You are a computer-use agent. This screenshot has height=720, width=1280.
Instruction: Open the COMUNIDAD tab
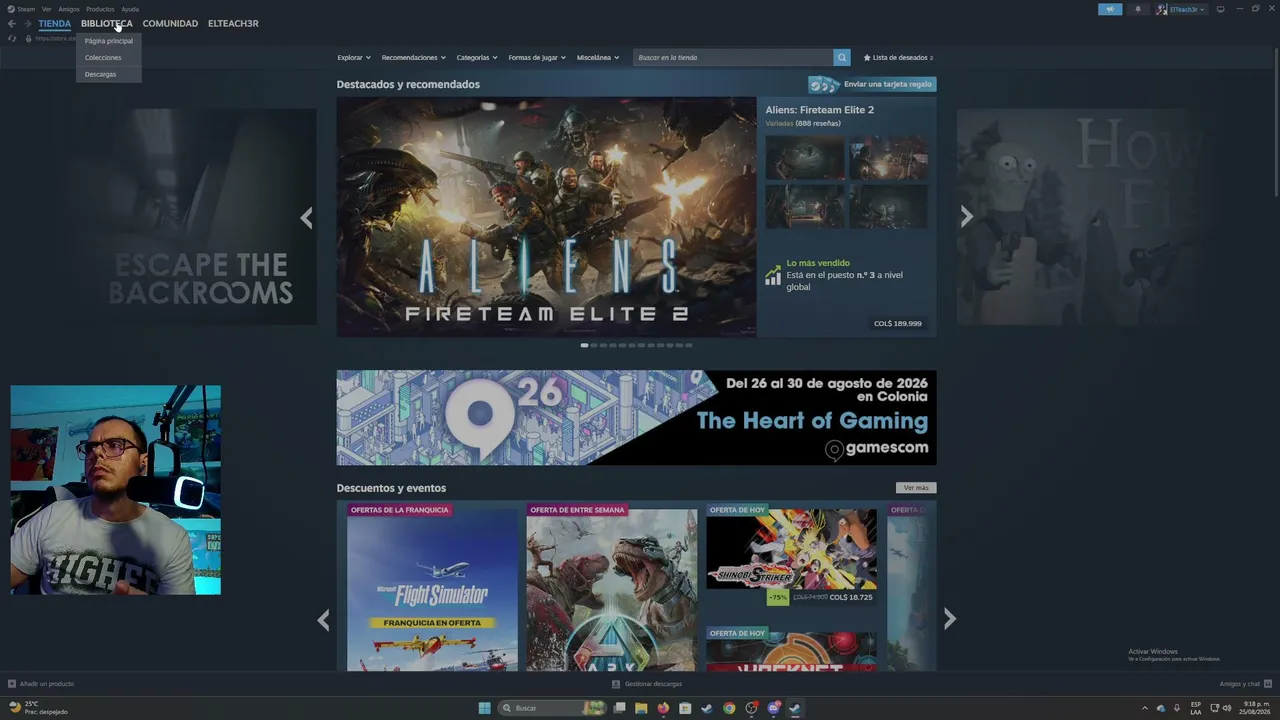point(170,23)
